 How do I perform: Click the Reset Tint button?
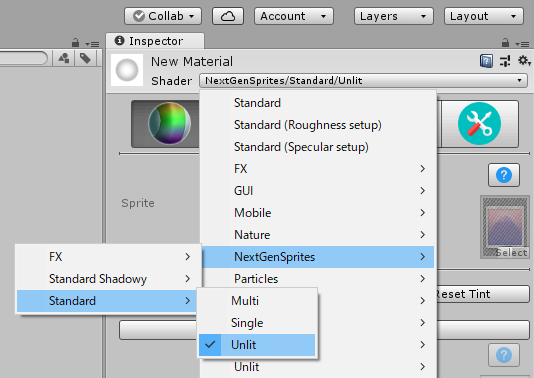(x=482, y=294)
